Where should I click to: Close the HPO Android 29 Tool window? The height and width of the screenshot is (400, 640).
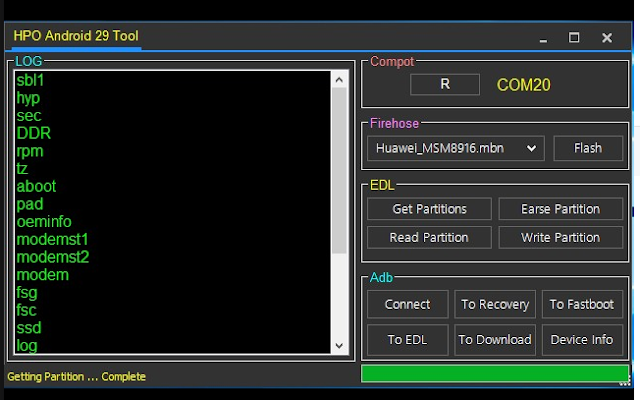(607, 38)
